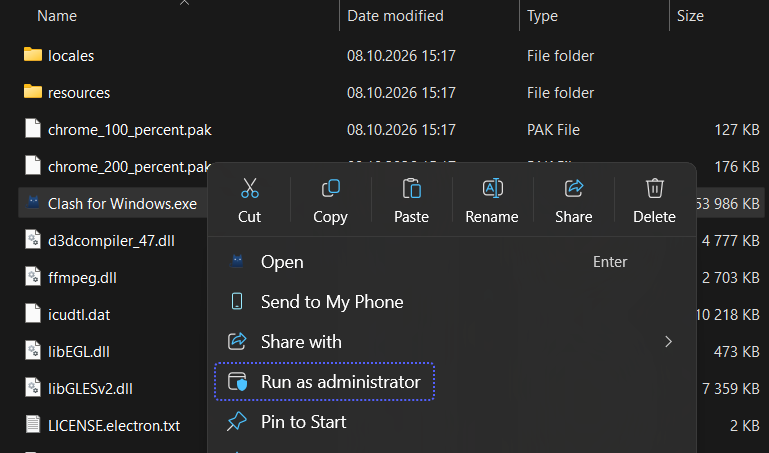Click the d3dcompiler_47.dll gear file icon
This screenshot has height=453, width=769.
(x=33, y=240)
